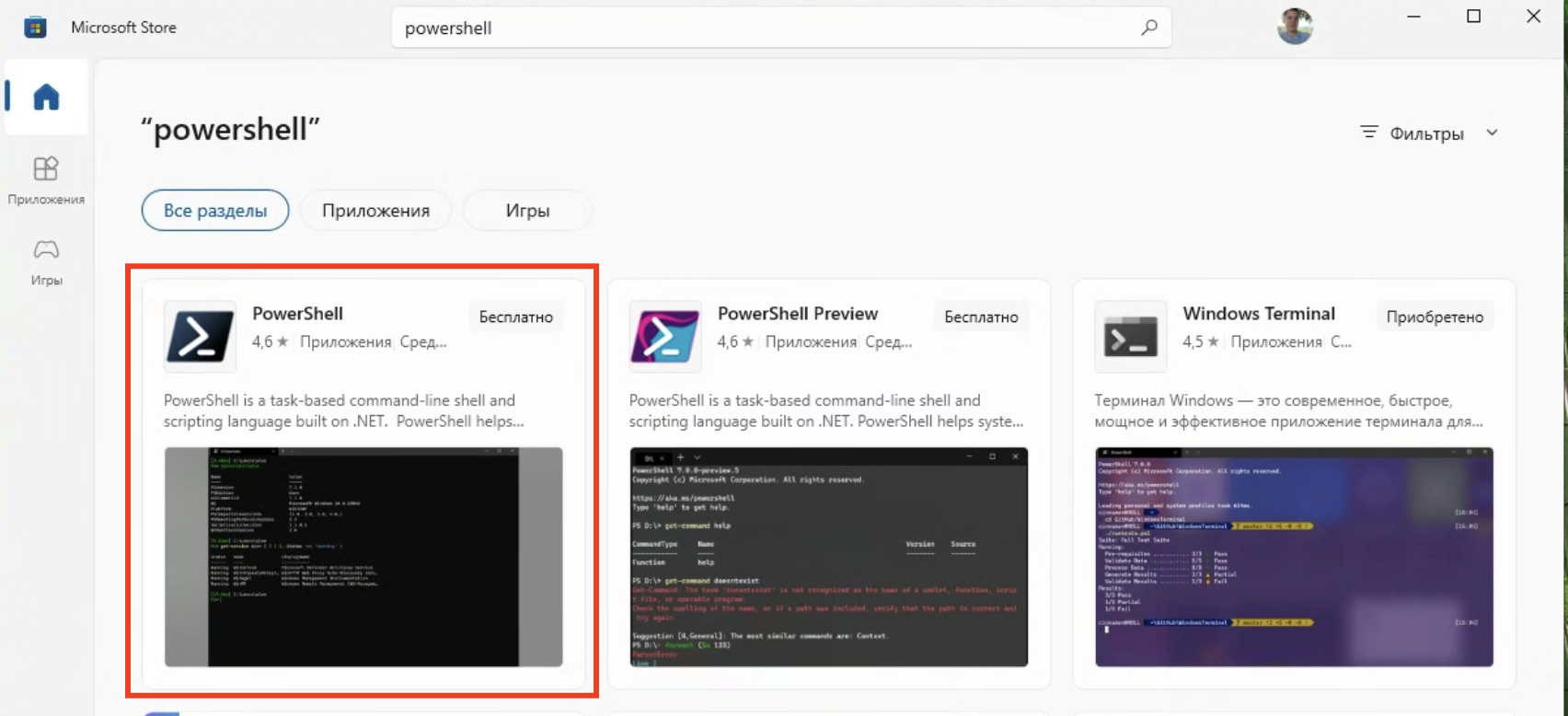
Task: Select the Все разделы filter tab
Action: click(x=215, y=211)
